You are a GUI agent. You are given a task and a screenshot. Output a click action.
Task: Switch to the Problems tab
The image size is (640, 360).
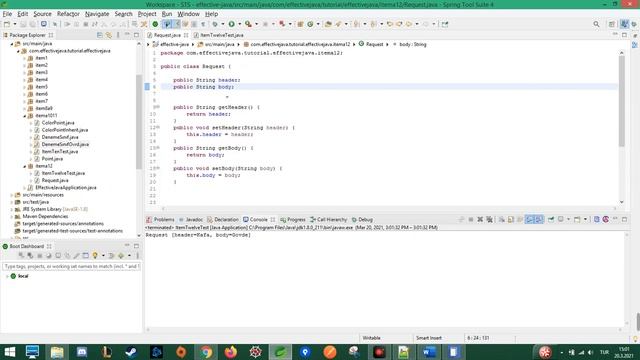(x=160, y=220)
